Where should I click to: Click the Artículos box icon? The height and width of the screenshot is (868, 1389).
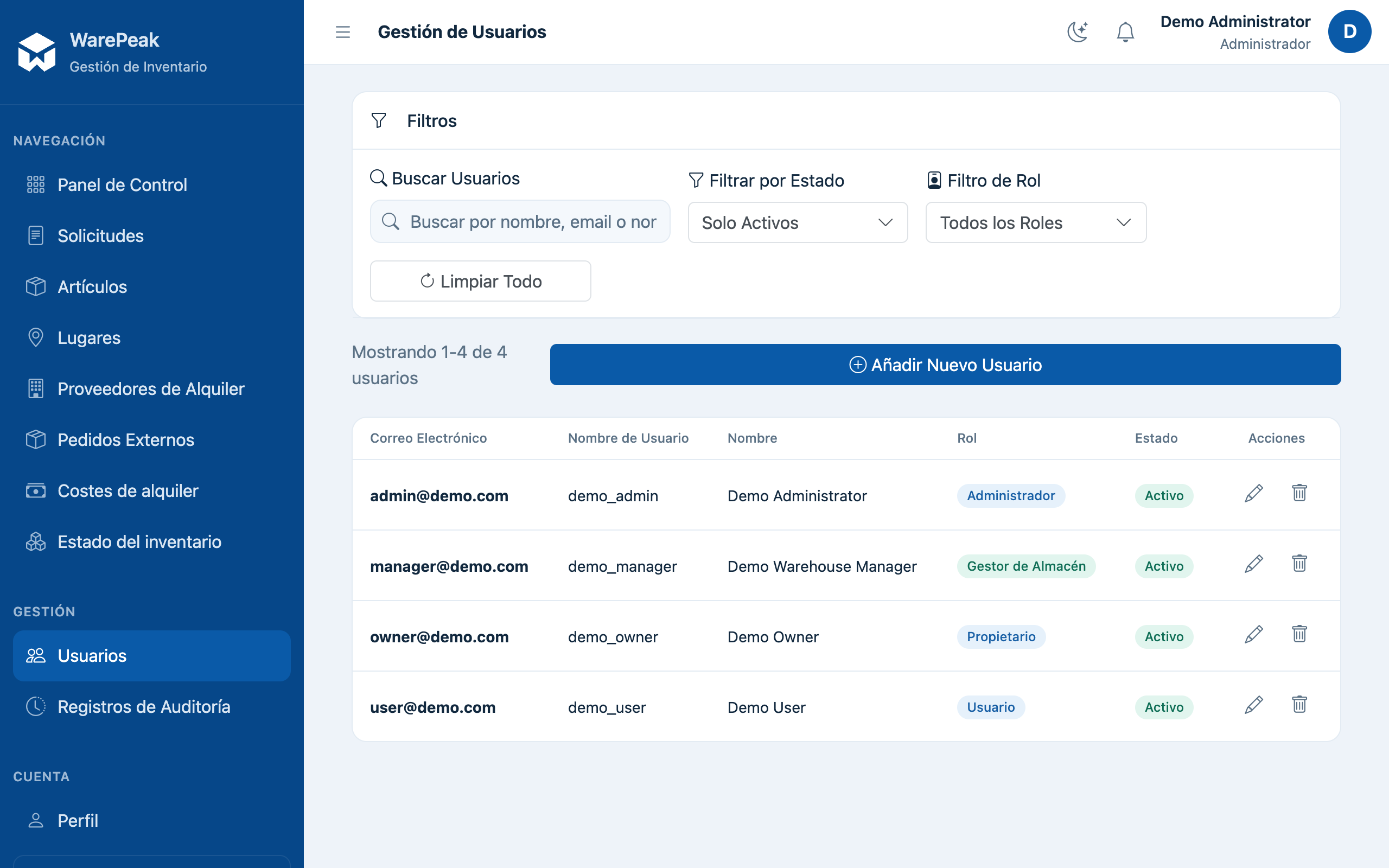coord(36,286)
